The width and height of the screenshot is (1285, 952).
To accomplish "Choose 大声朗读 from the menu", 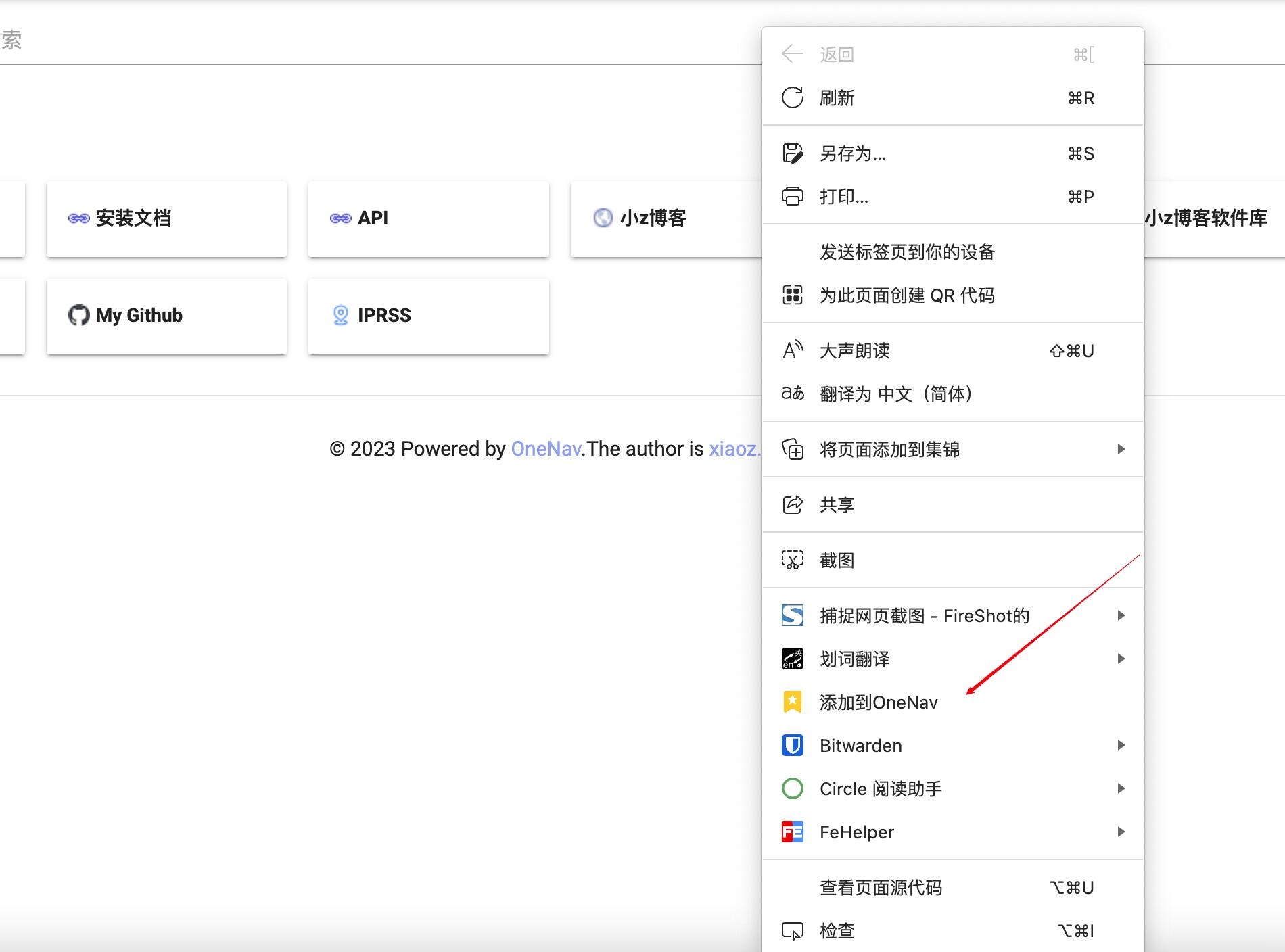I will (x=953, y=350).
